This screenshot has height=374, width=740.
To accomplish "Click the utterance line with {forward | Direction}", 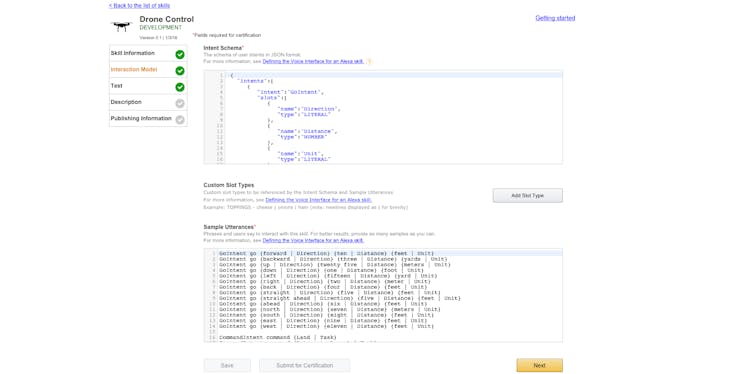I will pyautogui.click(x=326, y=254).
